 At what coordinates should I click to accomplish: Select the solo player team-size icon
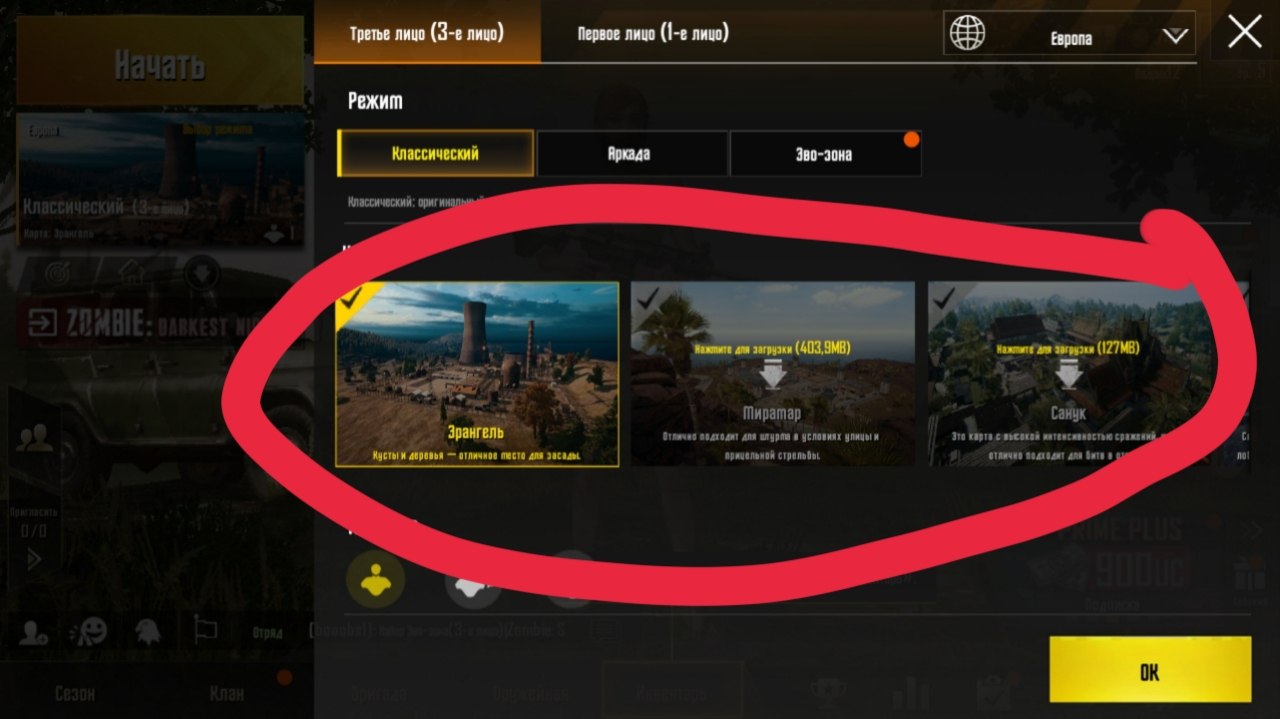tap(376, 580)
